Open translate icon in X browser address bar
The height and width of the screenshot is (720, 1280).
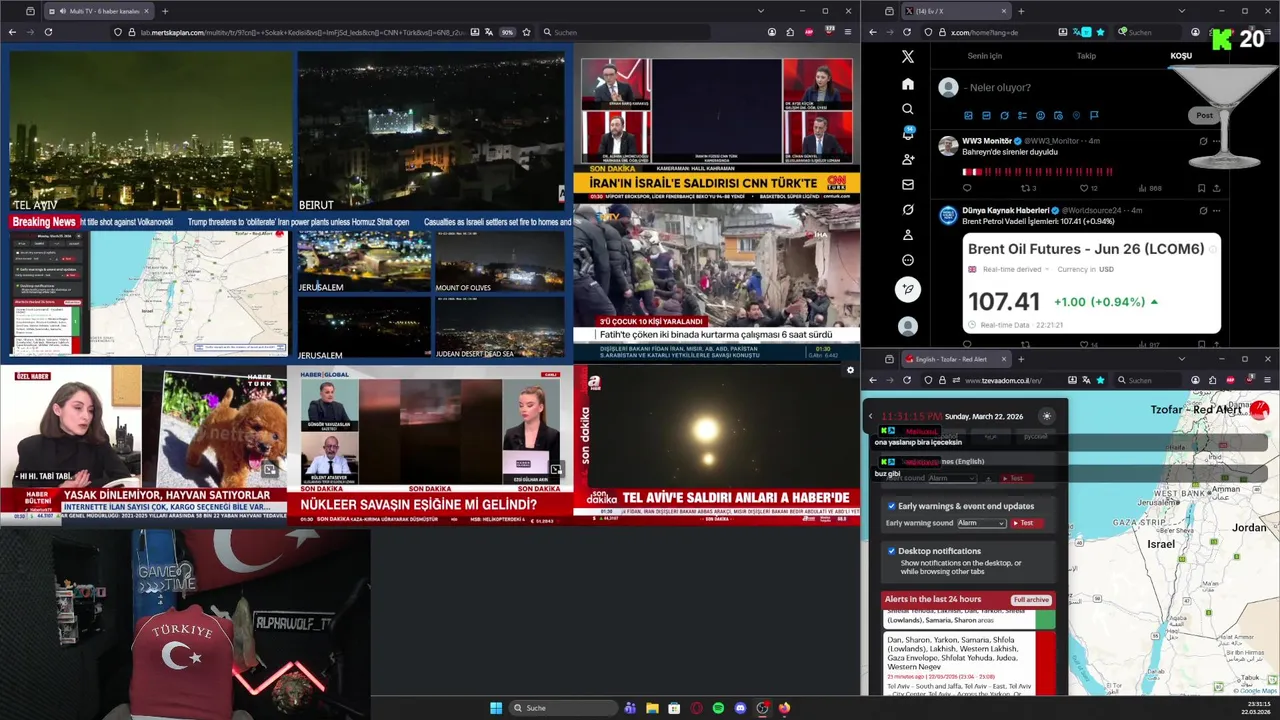1076,32
